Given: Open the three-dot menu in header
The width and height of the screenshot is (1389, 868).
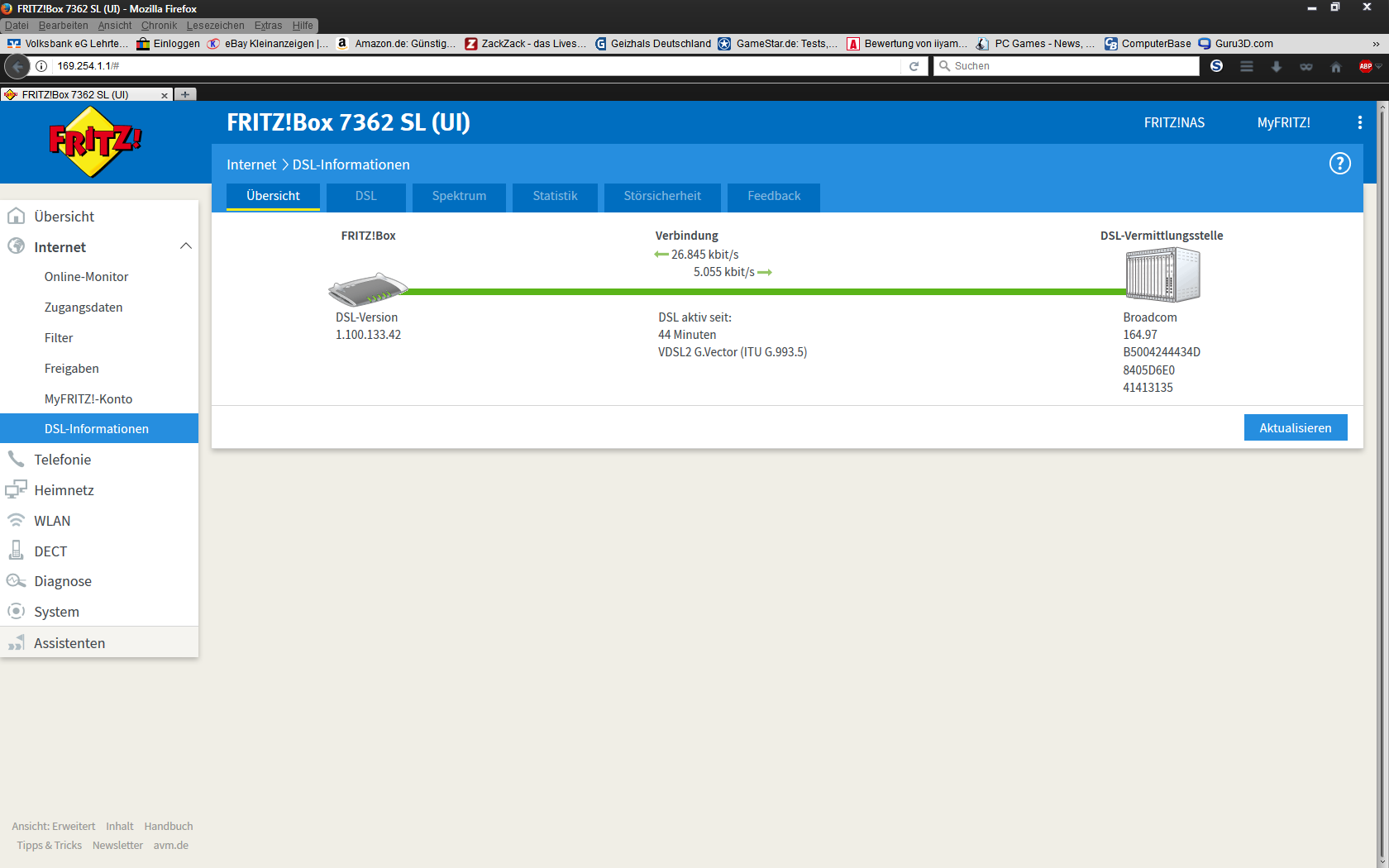Looking at the screenshot, I should 1360,122.
